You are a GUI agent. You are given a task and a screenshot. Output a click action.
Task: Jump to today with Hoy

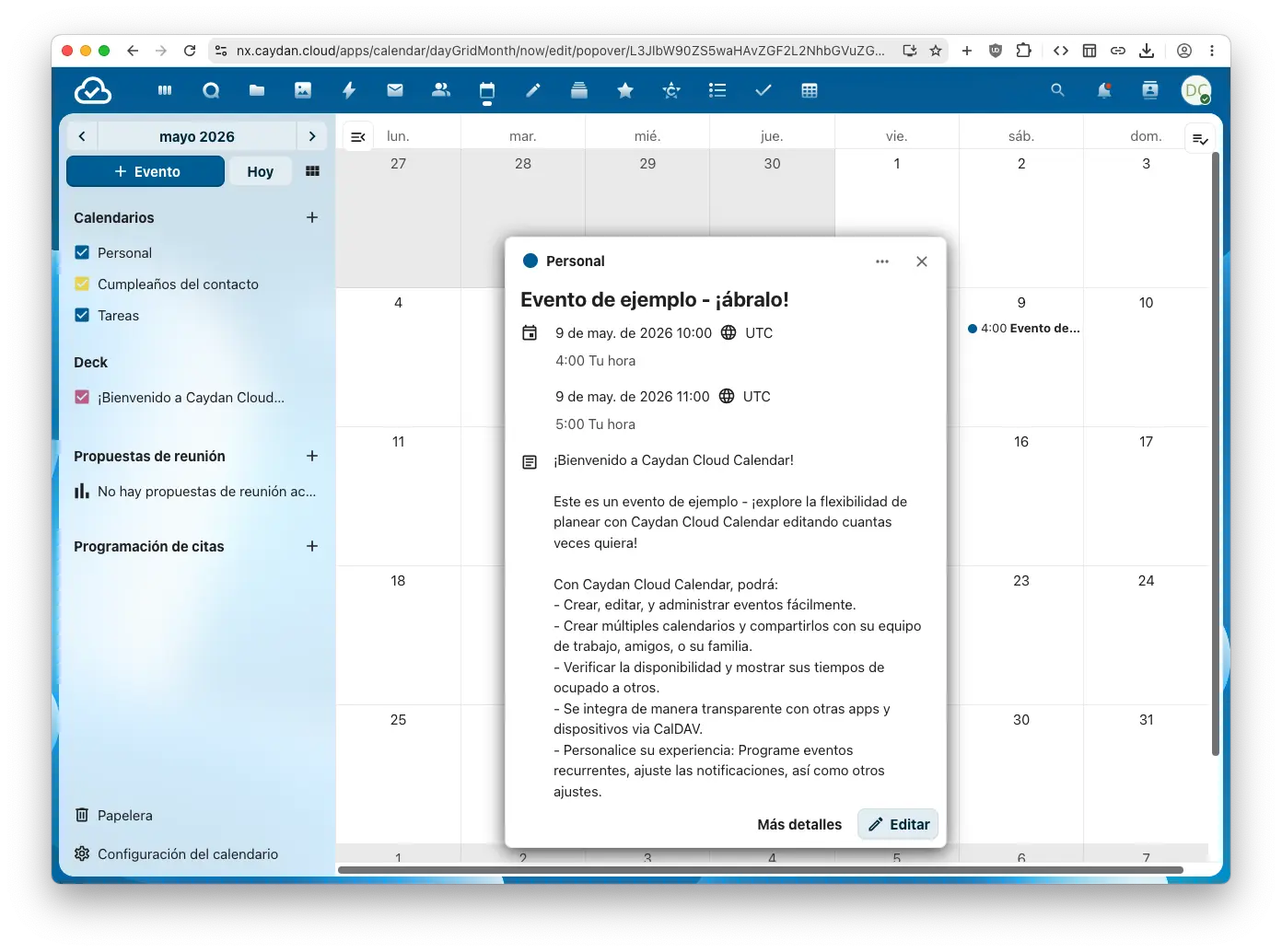(x=260, y=171)
